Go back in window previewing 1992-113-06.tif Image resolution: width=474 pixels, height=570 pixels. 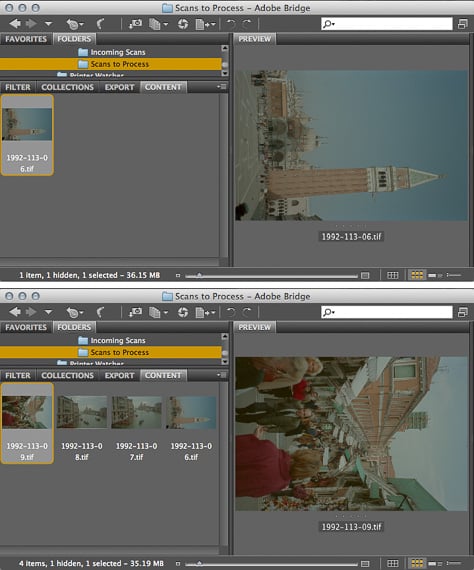15,24
